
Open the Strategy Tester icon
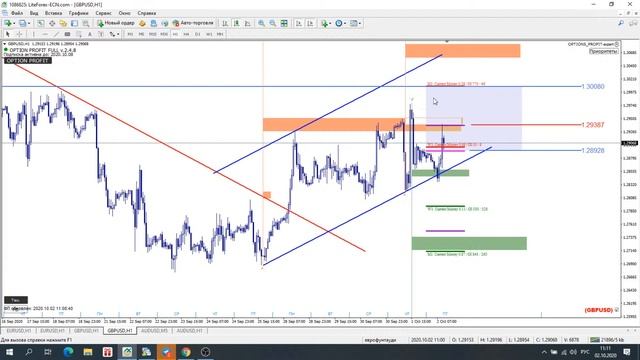point(86,23)
